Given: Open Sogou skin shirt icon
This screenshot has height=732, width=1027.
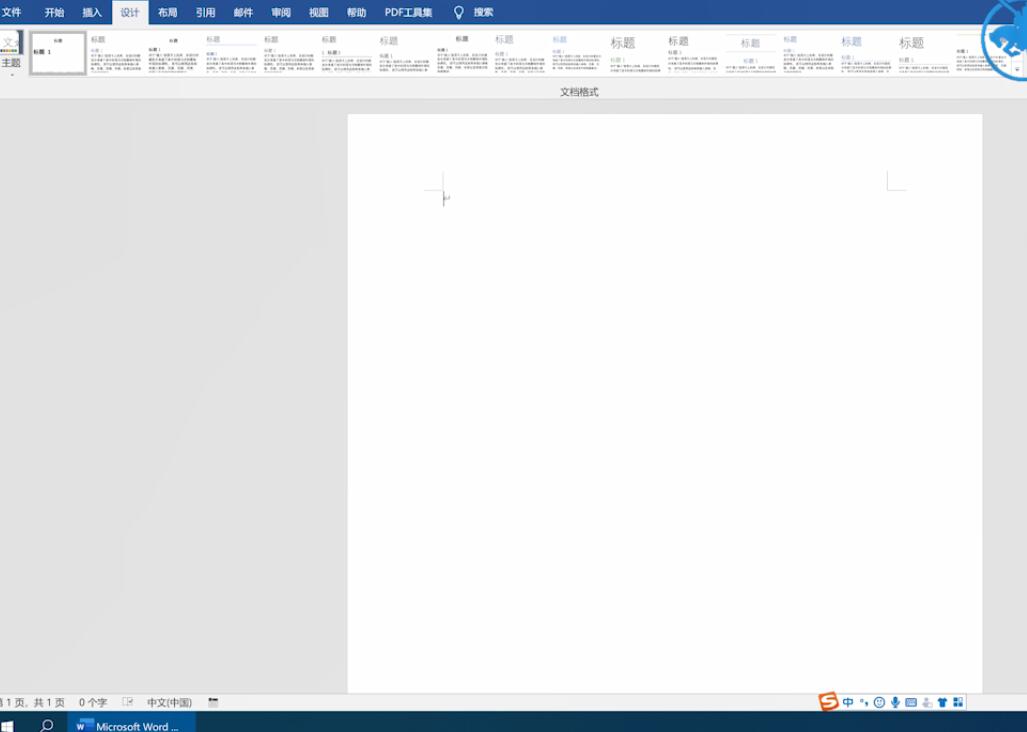Looking at the screenshot, I should pos(943,703).
